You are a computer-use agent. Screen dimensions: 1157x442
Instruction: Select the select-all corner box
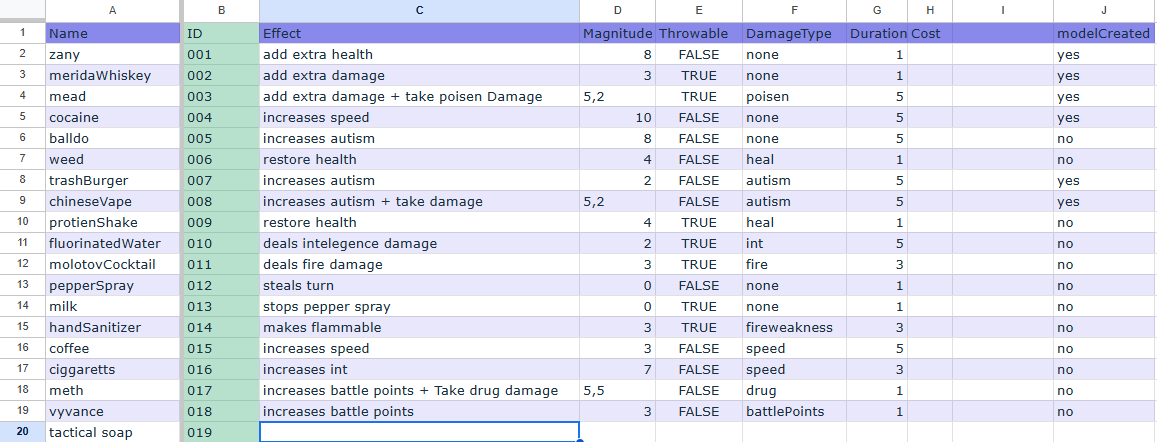22,10
